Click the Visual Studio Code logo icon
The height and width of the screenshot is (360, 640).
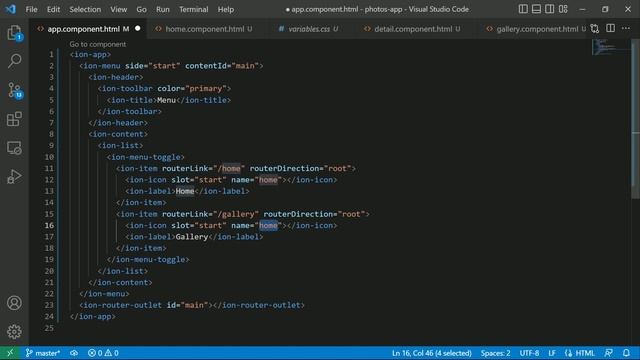(11, 9)
